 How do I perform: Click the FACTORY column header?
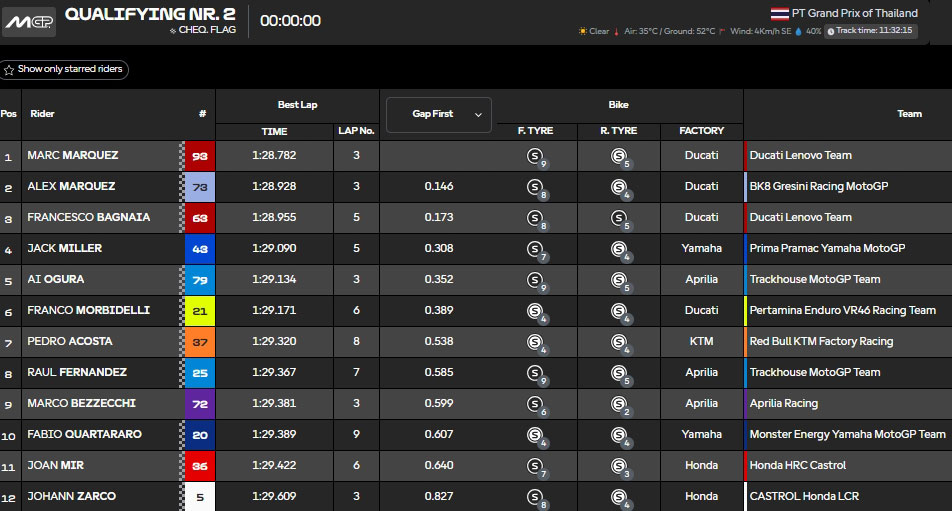(701, 131)
